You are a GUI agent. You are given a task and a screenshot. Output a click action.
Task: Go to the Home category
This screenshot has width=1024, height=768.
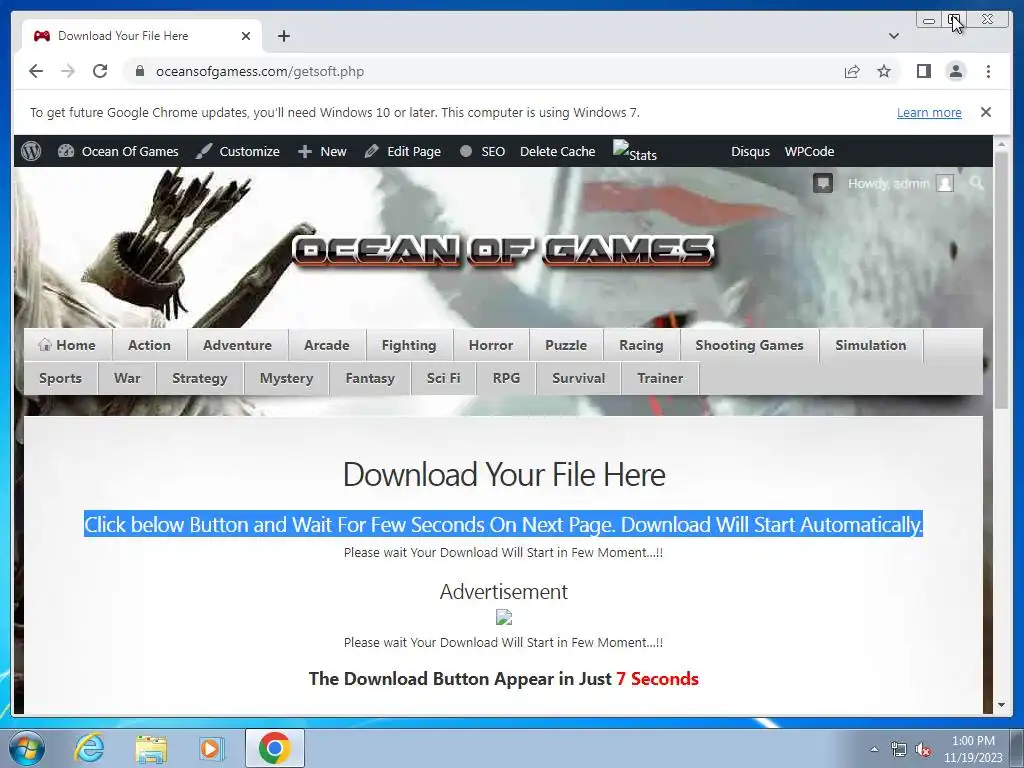click(67, 345)
